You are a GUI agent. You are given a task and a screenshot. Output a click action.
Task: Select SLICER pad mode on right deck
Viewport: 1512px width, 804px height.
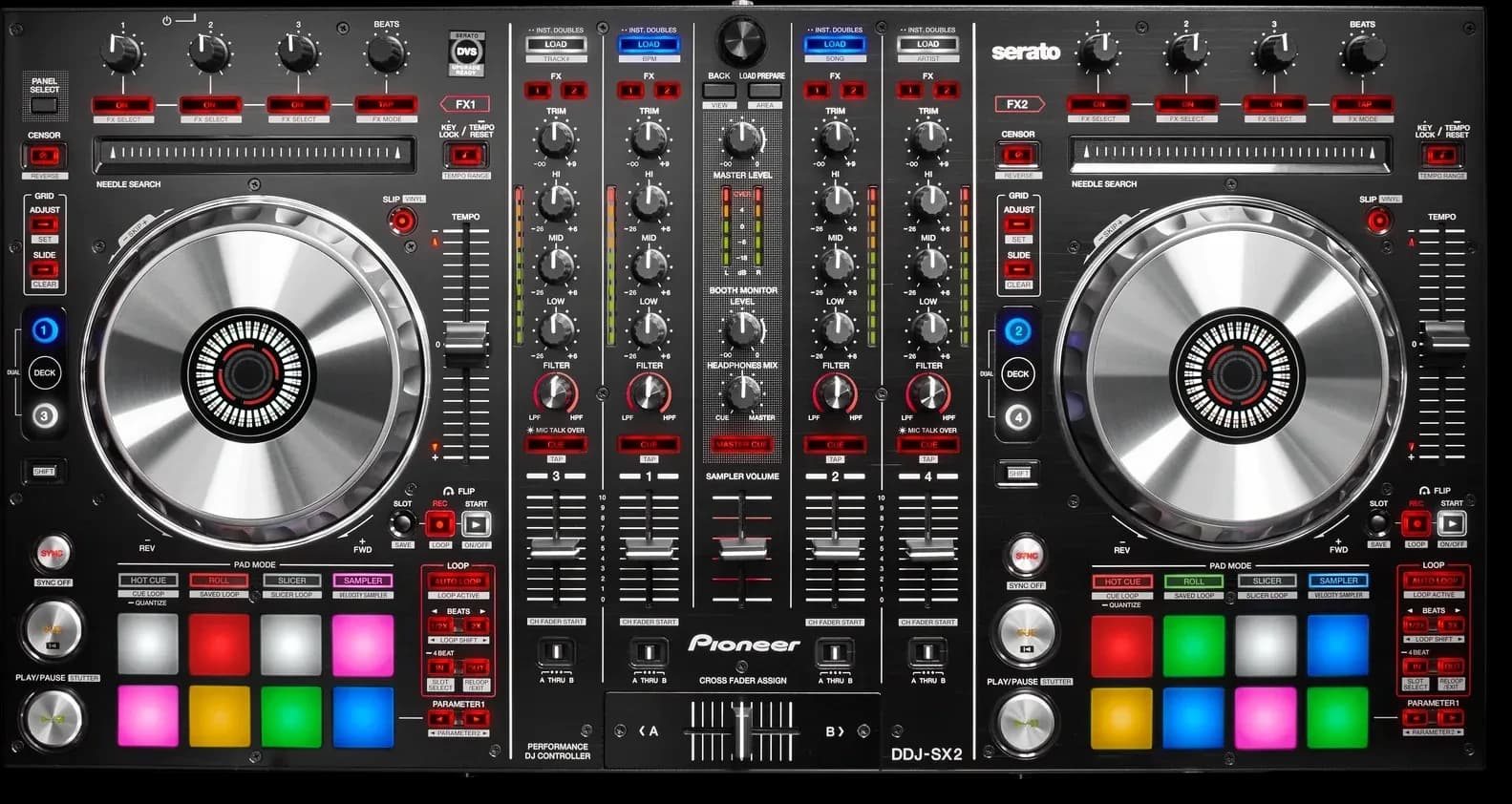click(1267, 581)
